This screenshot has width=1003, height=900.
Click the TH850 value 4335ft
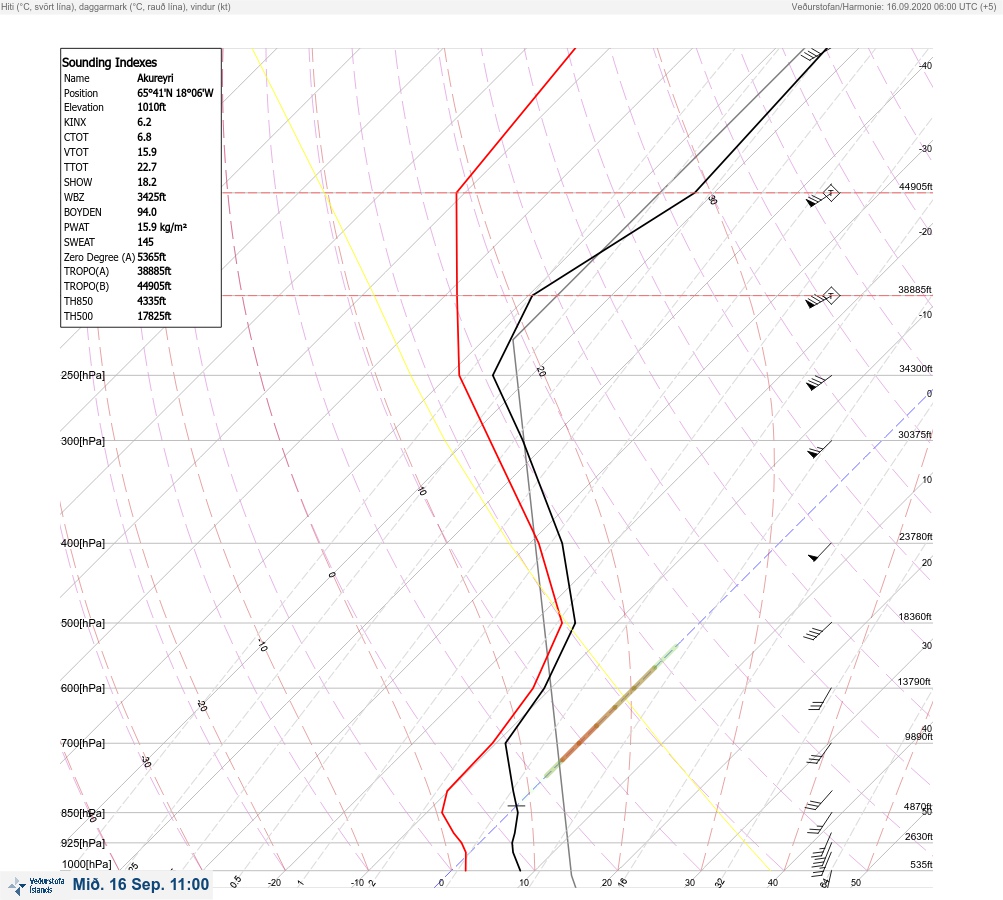(x=152, y=301)
